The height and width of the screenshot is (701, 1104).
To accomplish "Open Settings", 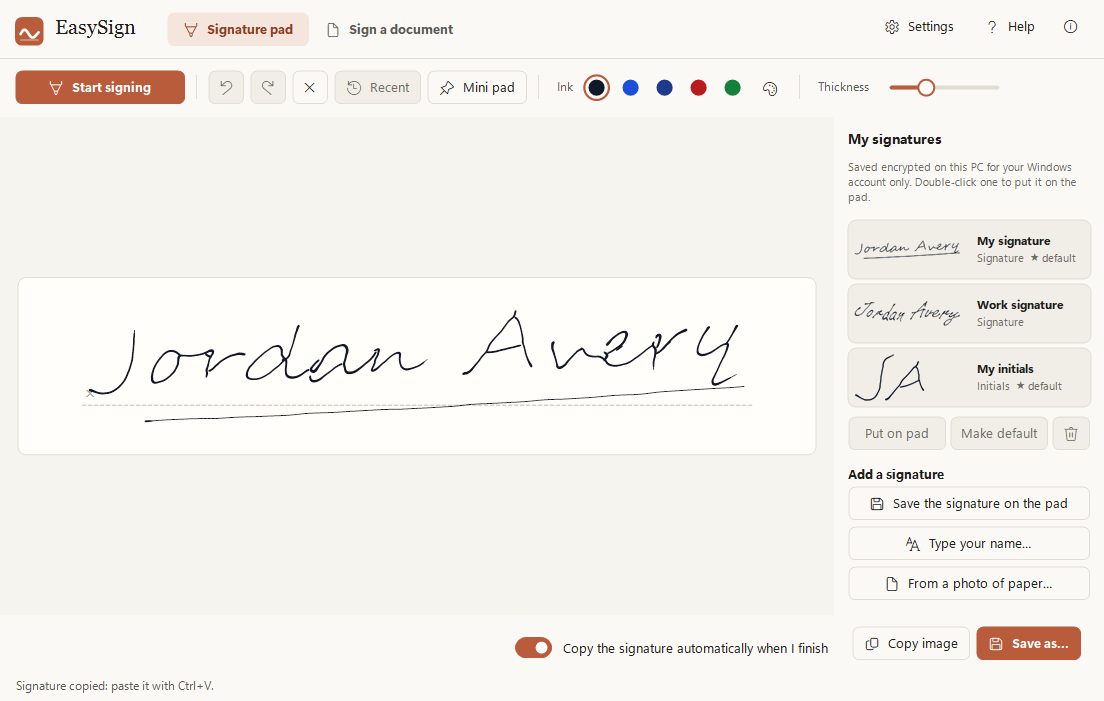I will (x=919, y=27).
